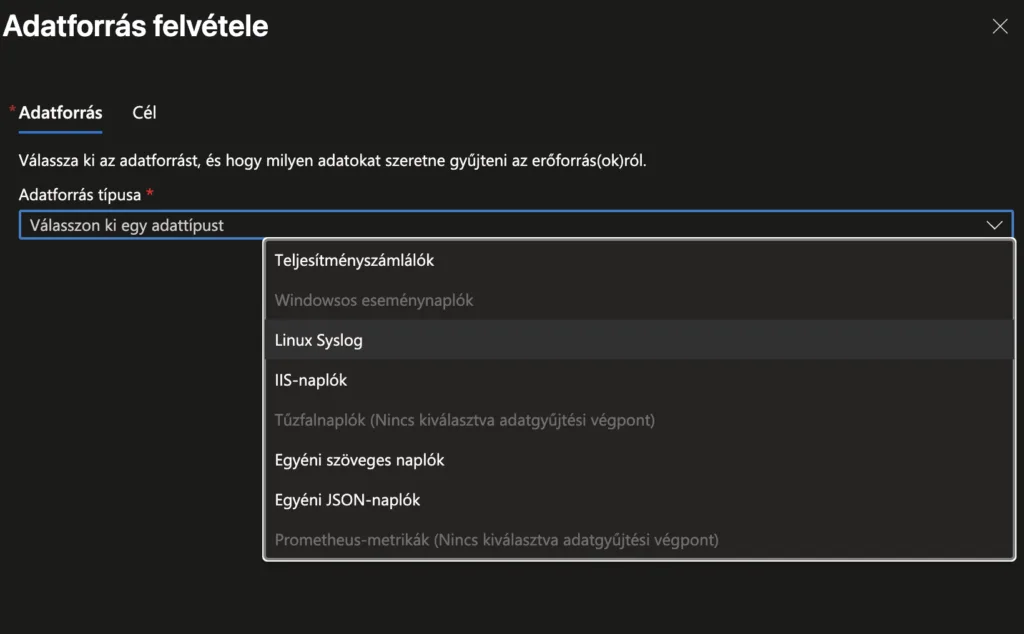Click the endpoint note after Prometheus-metrikák
This screenshot has width=1024, height=634.
[576, 540]
